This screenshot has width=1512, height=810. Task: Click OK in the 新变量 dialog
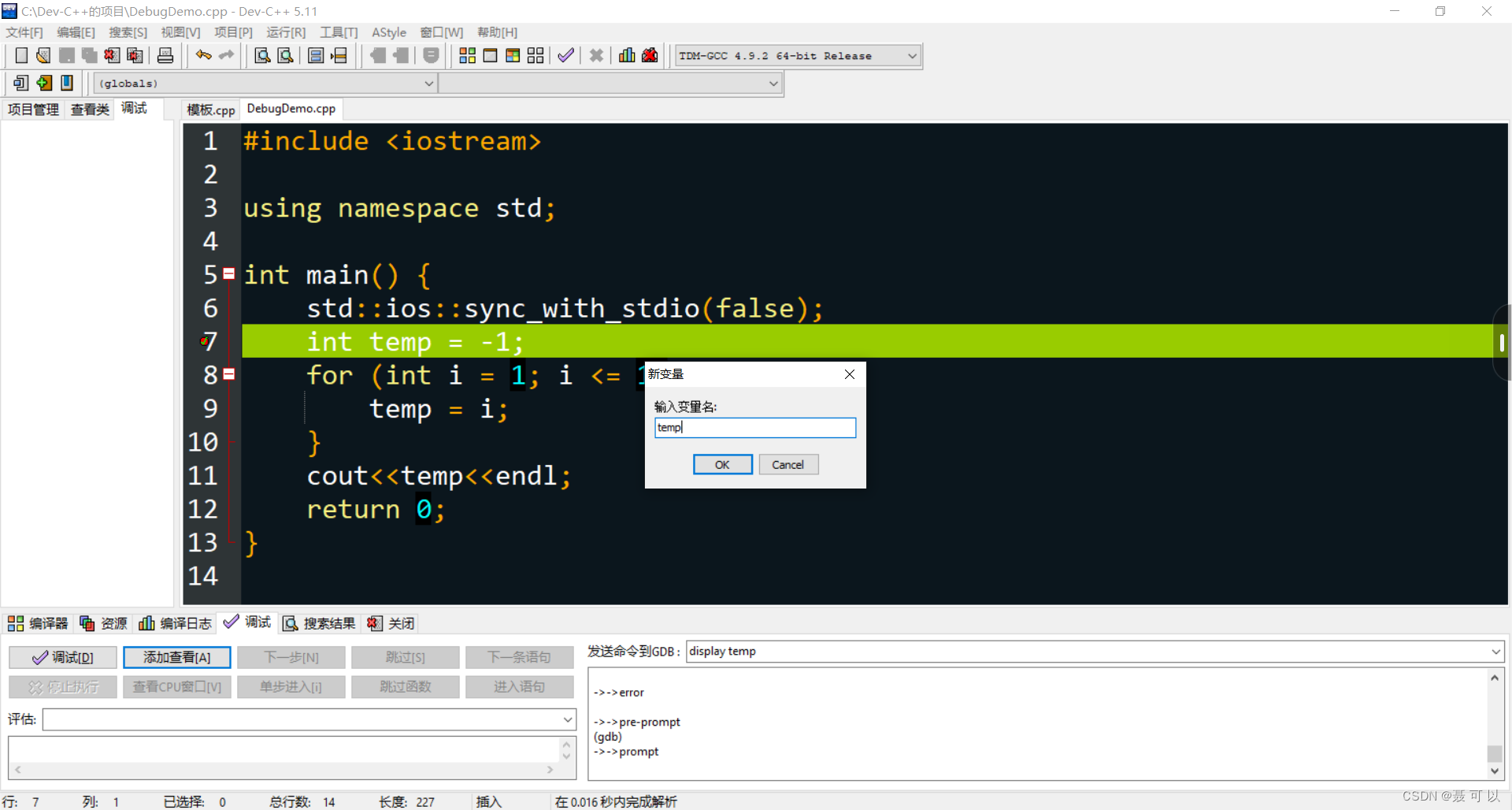pos(722,465)
